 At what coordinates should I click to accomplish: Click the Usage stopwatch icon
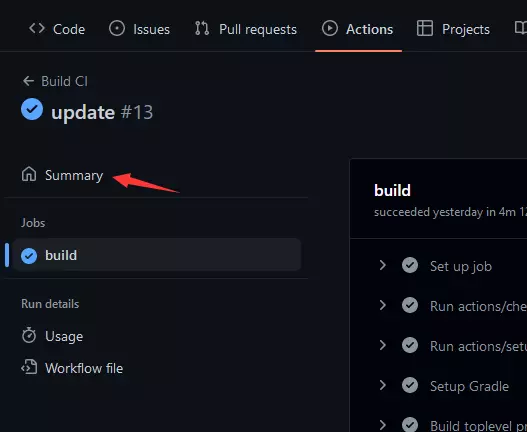pos(29,335)
